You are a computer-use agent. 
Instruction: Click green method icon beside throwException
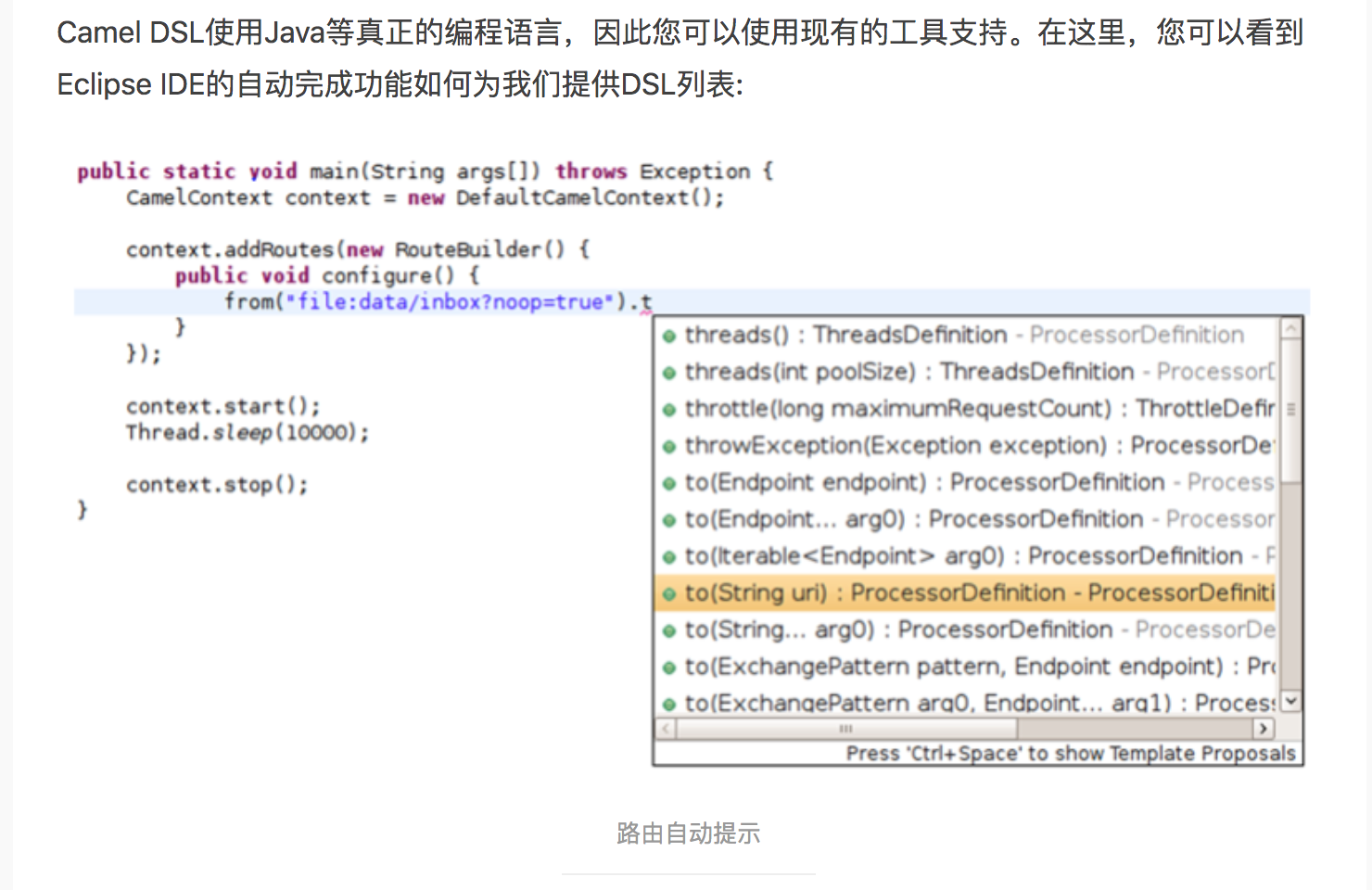click(x=669, y=447)
